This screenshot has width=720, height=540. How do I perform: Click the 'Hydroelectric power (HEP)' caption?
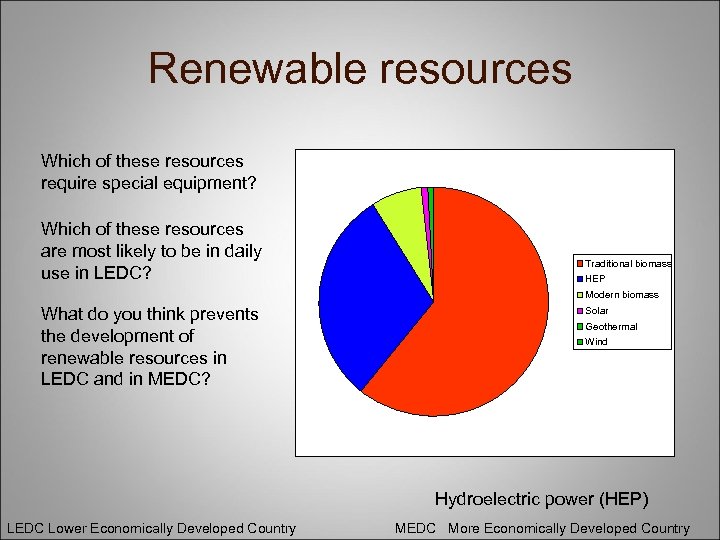(541, 499)
